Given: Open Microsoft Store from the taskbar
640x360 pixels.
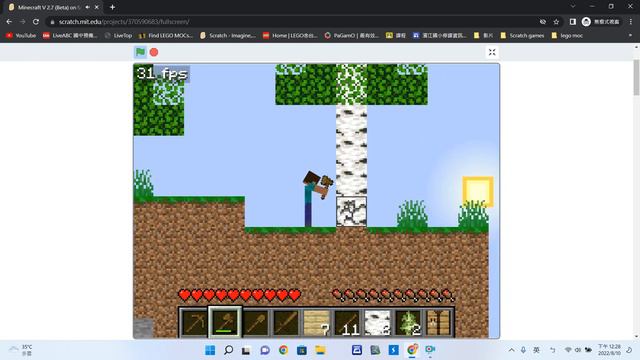Looking at the screenshot, I should [302, 350].
